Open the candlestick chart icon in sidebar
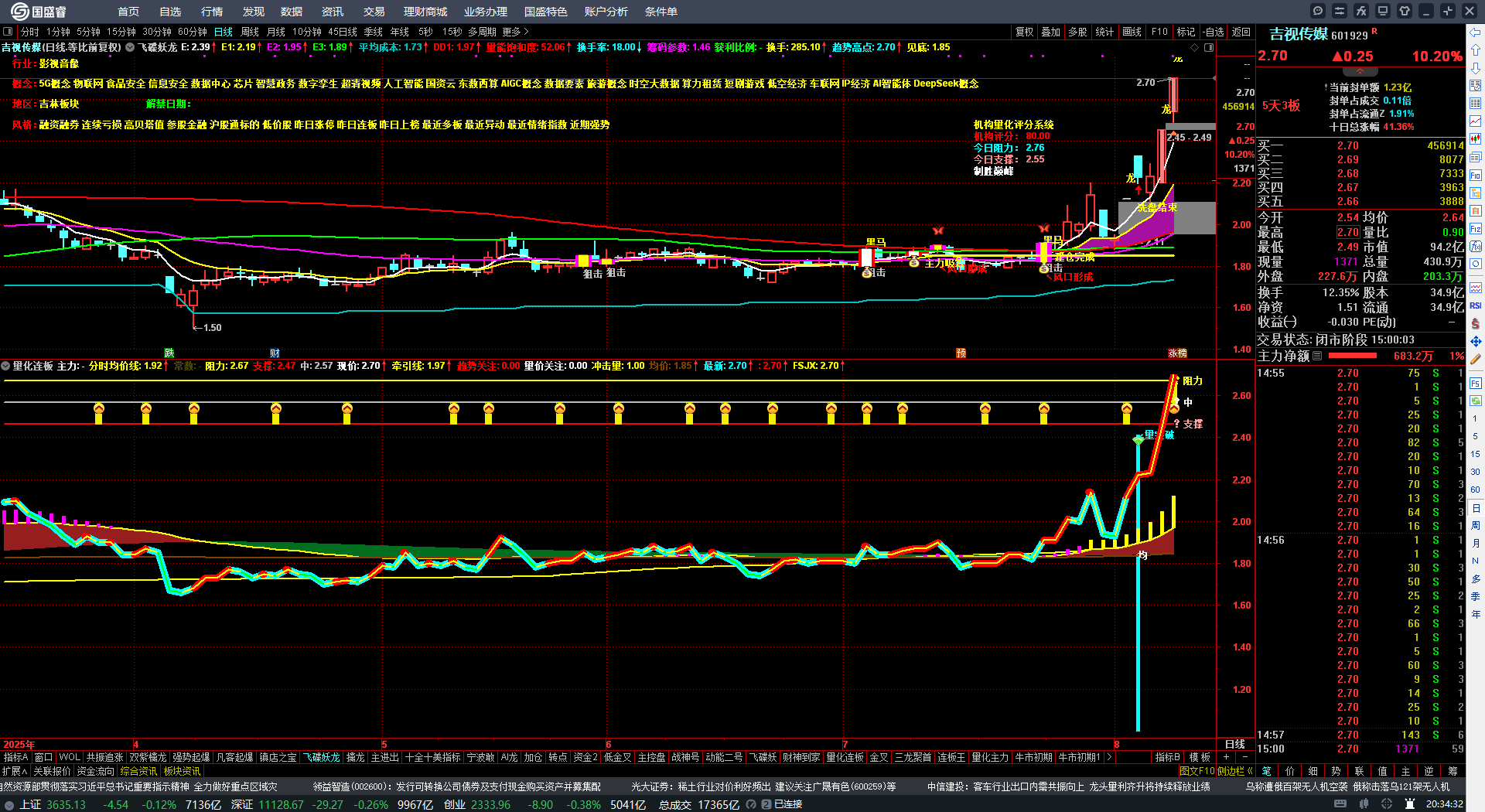The height and width of the screenshot is (812, 1485). tap(1476, 139)
